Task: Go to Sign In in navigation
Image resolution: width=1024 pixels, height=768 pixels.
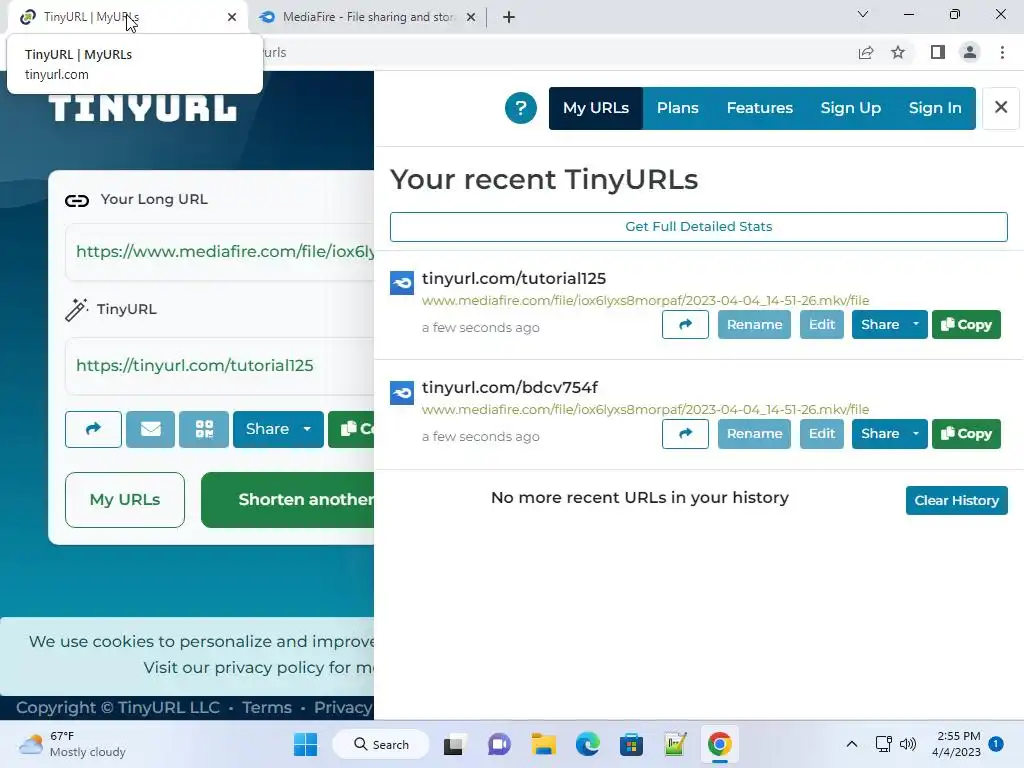Action: coord(935,108)
